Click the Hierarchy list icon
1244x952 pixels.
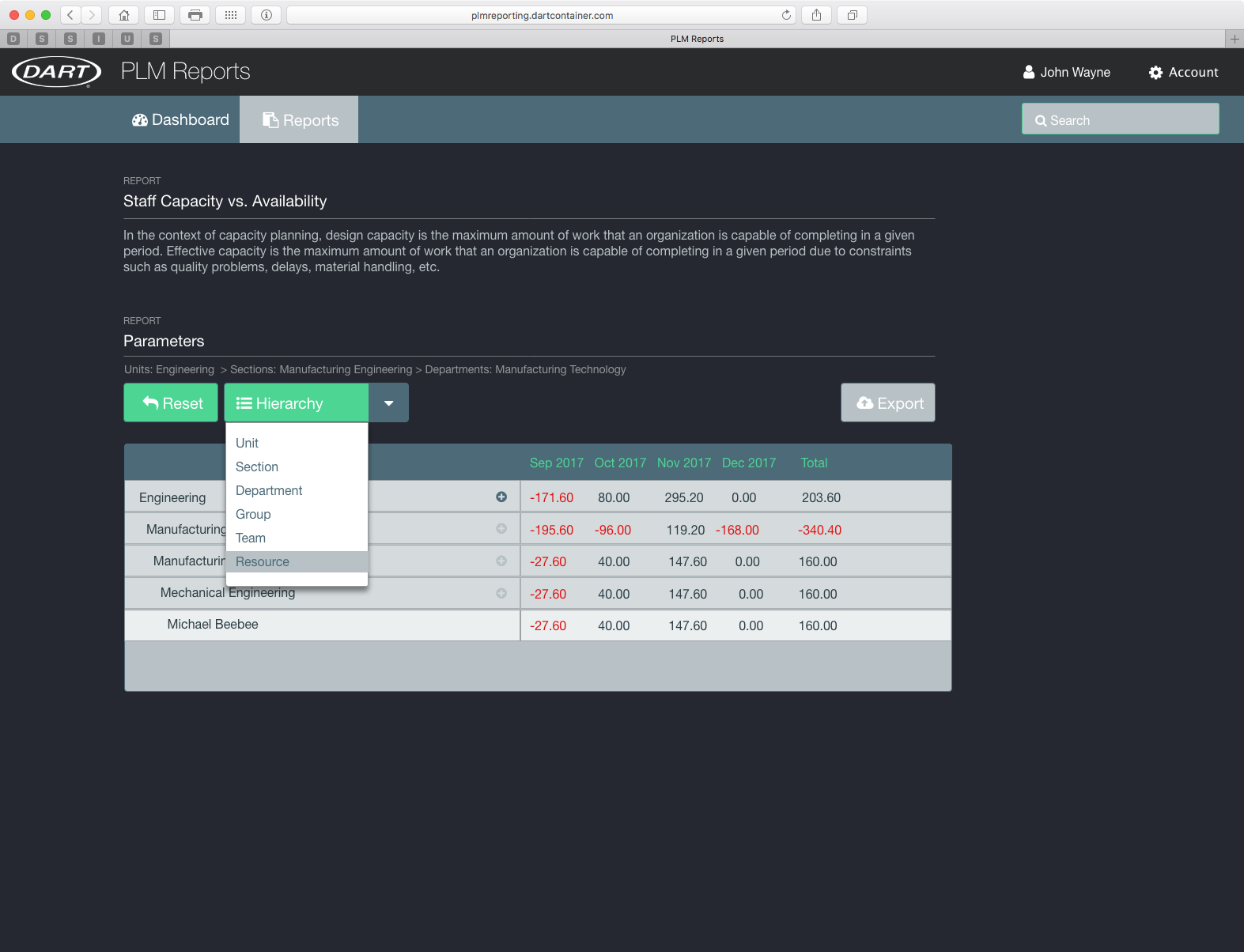(x=244, y=403)
